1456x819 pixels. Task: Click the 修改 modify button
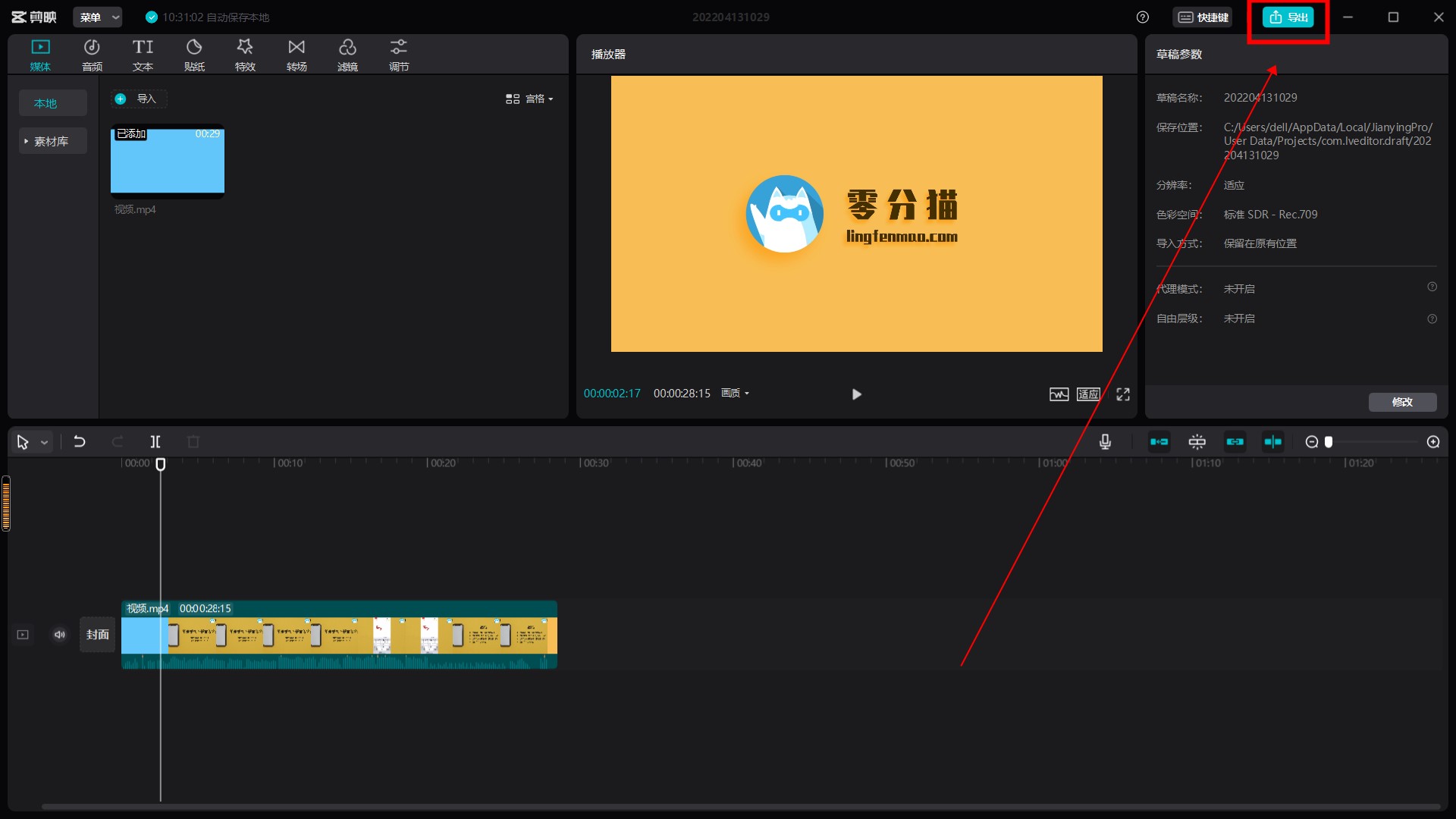(x=1402, y=402)
